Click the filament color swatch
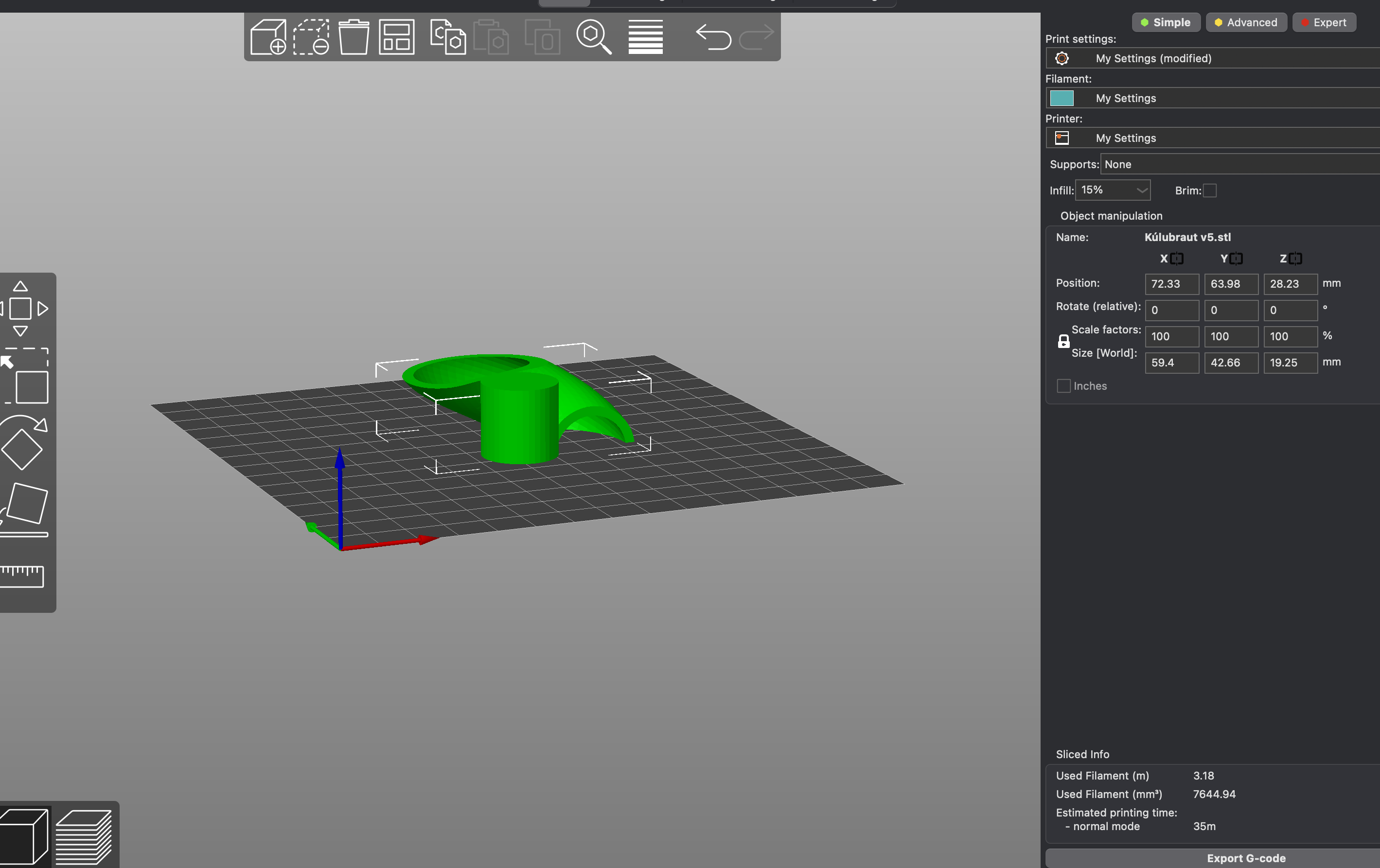The image size is (1380, 868). 1062,98
